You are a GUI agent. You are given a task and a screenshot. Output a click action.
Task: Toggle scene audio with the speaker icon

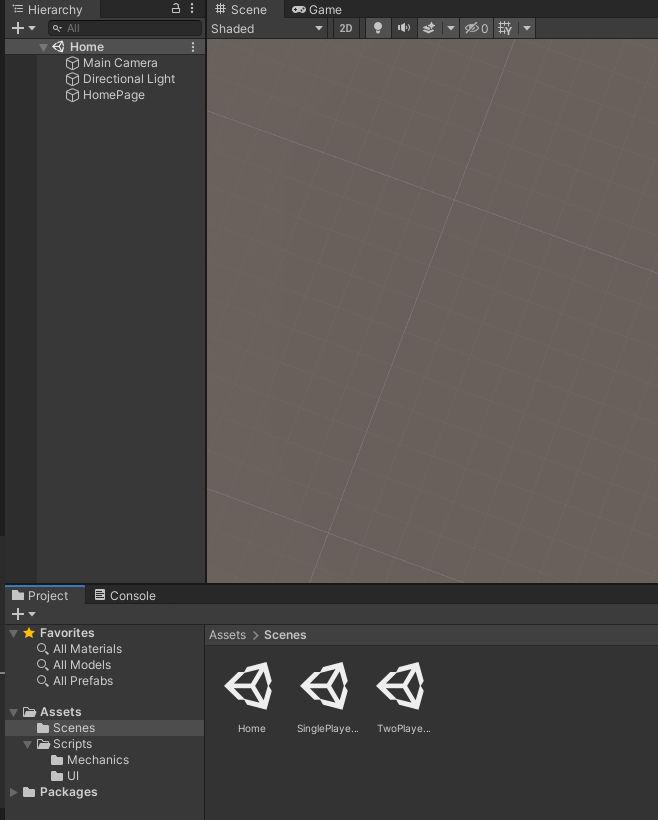(403, 28)
